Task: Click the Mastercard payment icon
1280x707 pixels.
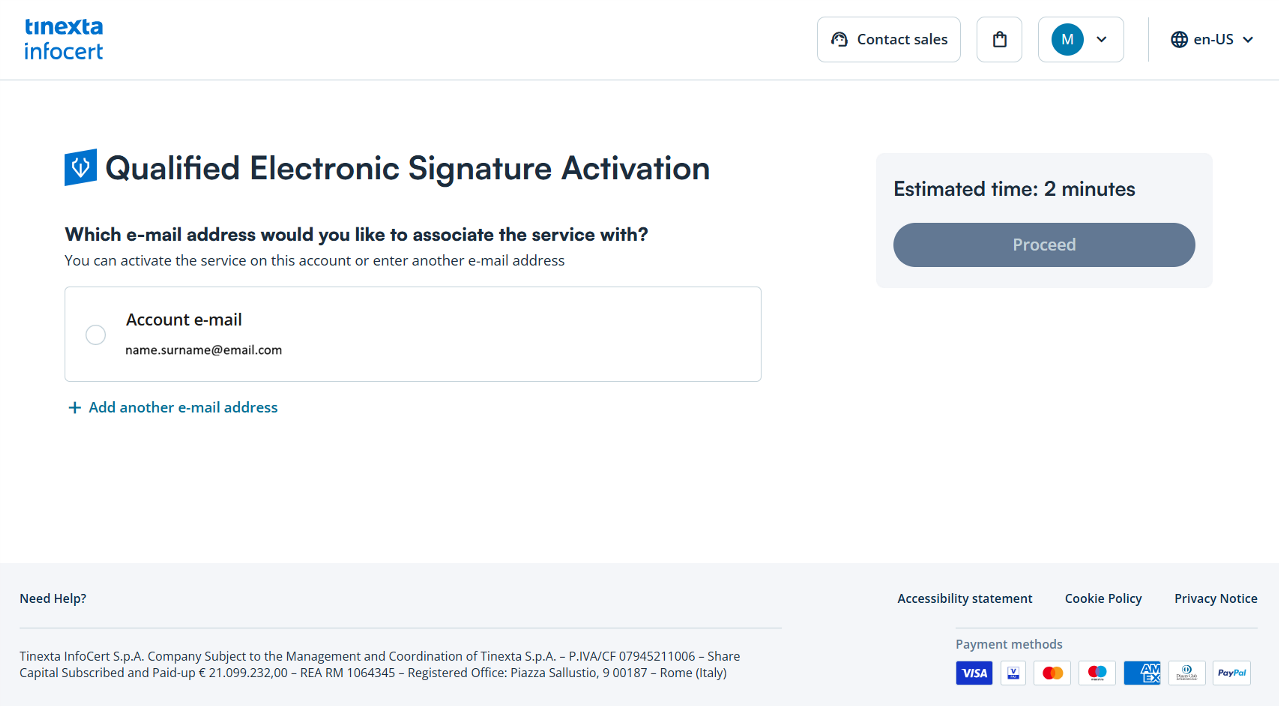Action: click(1052, 673)
